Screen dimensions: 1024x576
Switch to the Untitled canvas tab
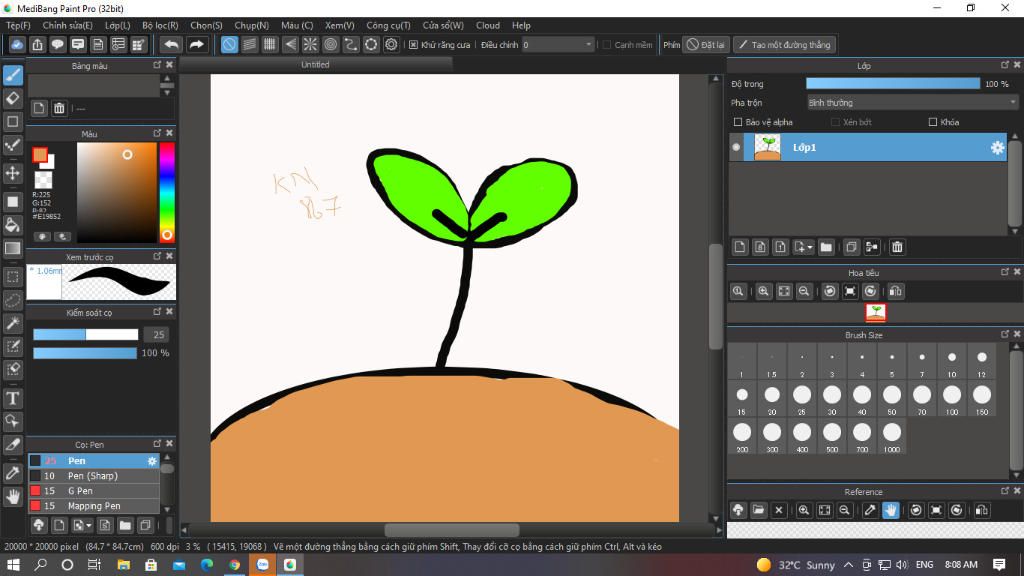click(x=315, y=65)
